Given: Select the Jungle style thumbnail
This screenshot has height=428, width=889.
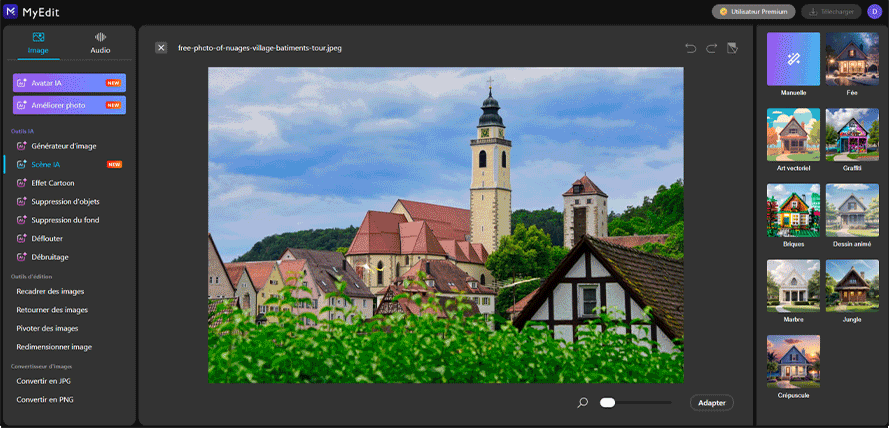Looking at the screenshot, I should pyautogui.click(x=852, y=286).
